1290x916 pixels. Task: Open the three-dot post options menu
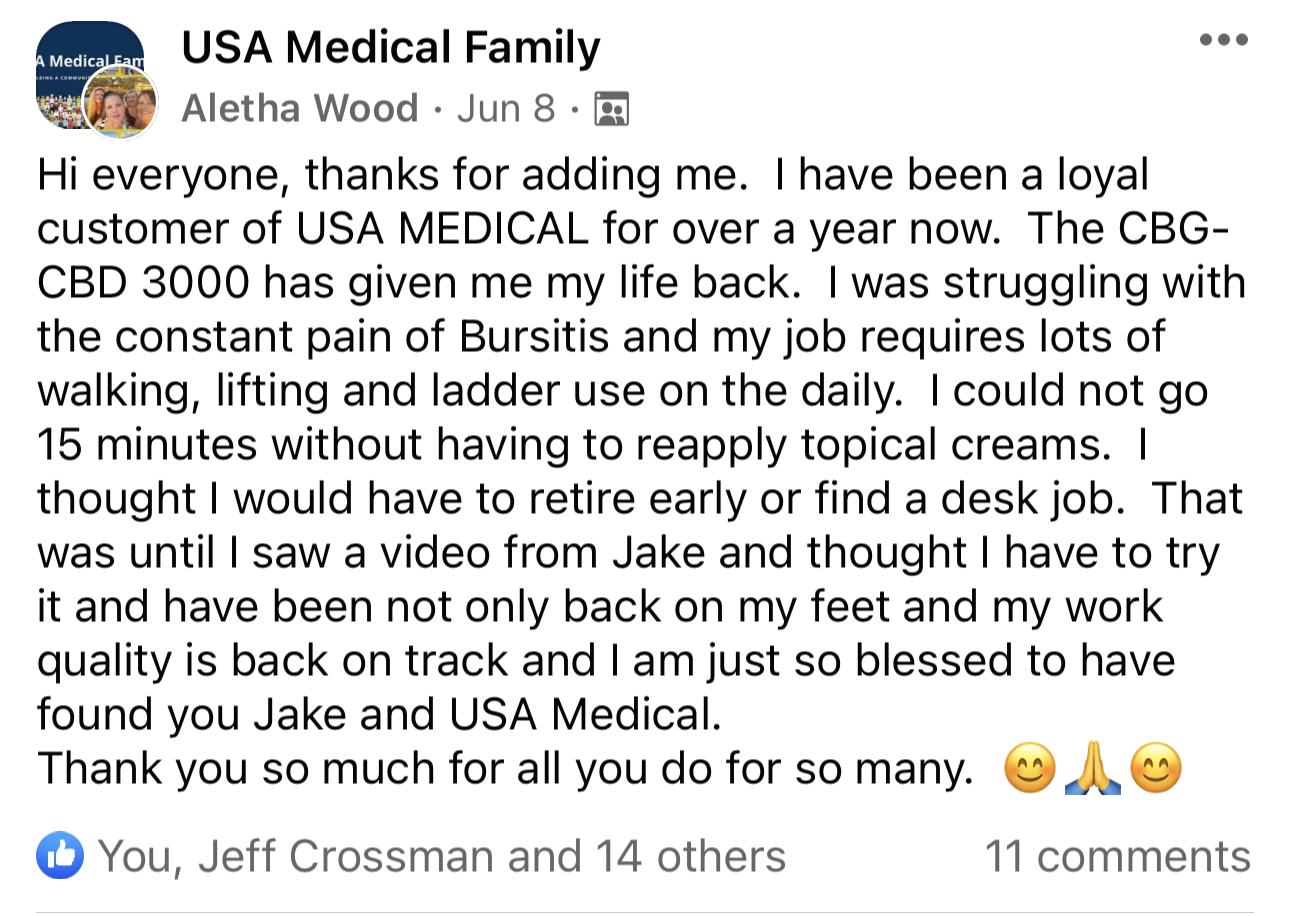(x=1224, y=41)
